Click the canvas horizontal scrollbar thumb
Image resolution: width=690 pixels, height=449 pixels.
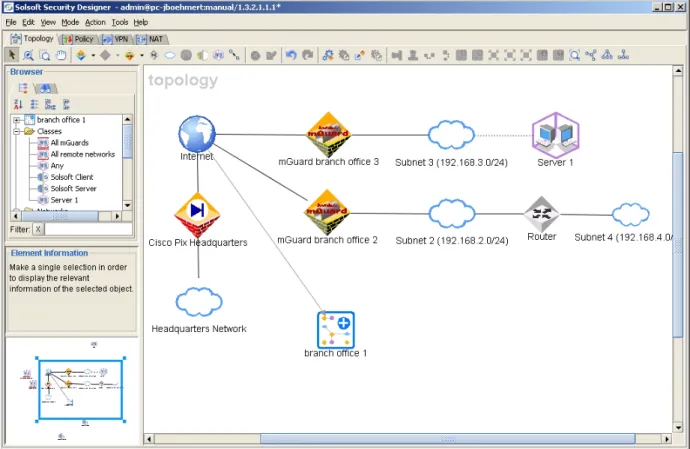coord(448,439)
